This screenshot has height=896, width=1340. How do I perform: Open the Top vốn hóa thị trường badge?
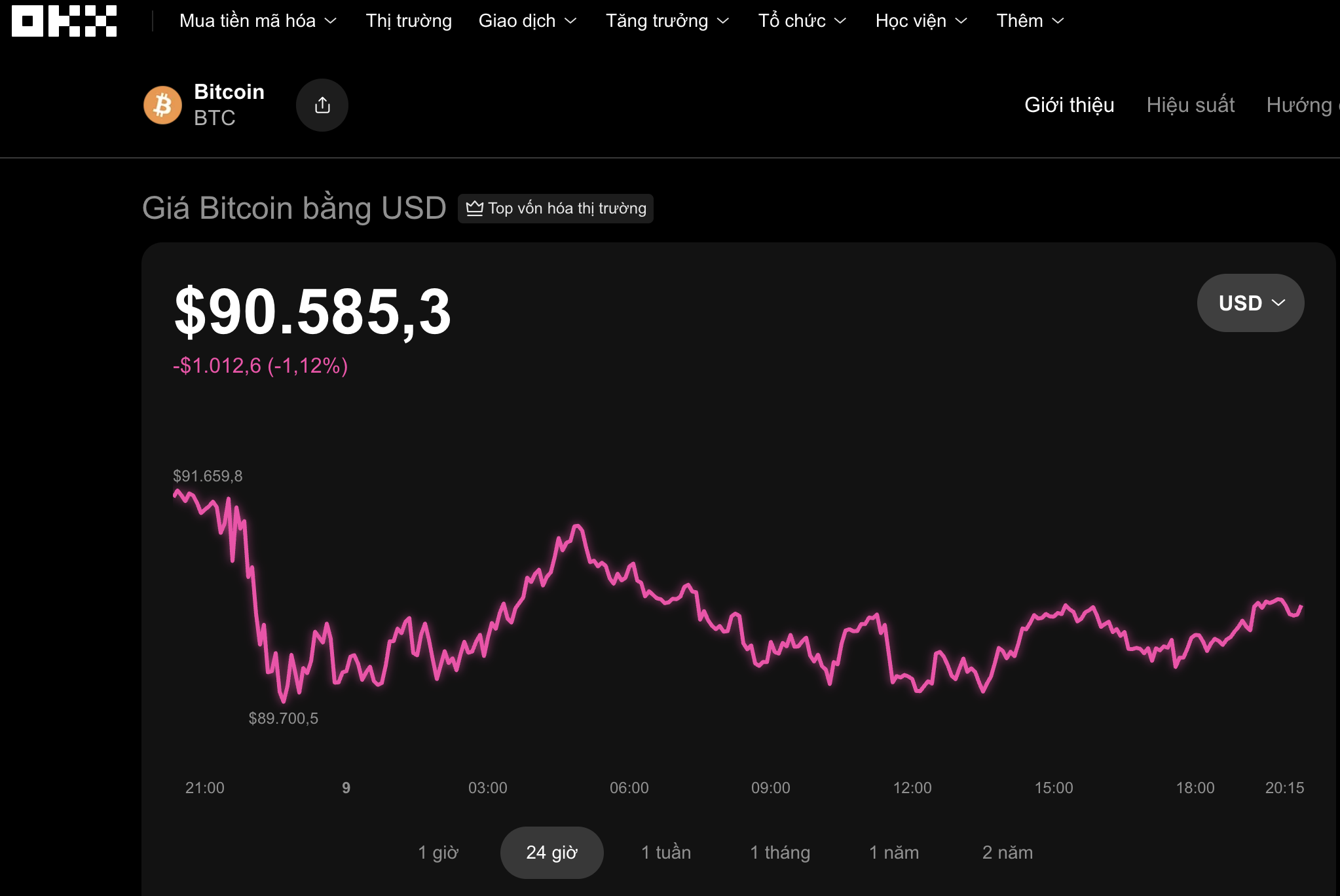tap(555, 208)
